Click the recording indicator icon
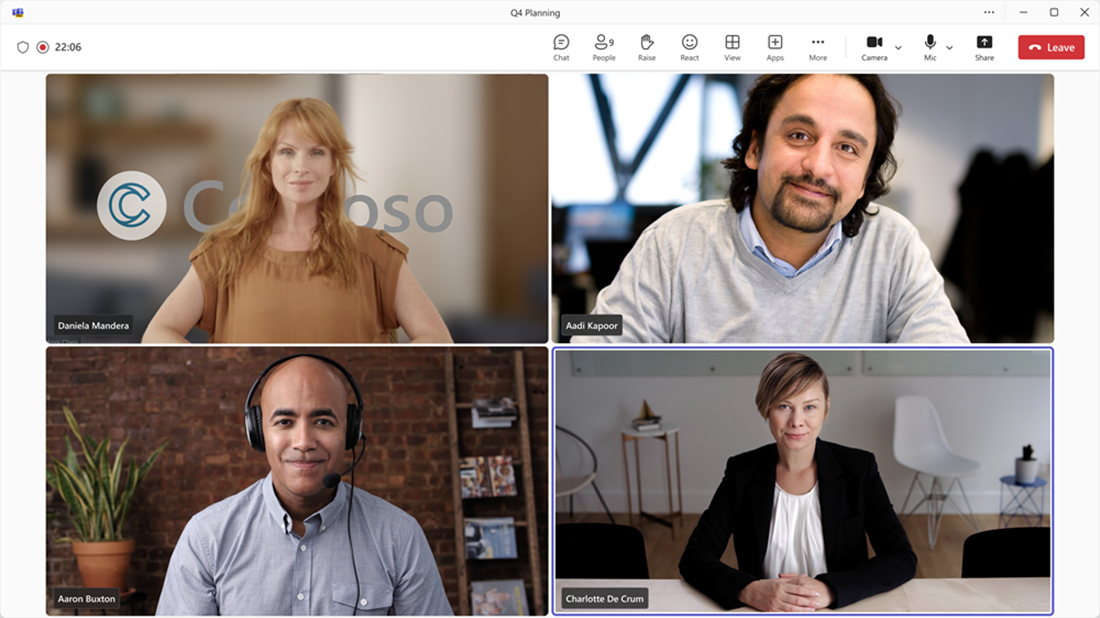 tap(43, 47)
